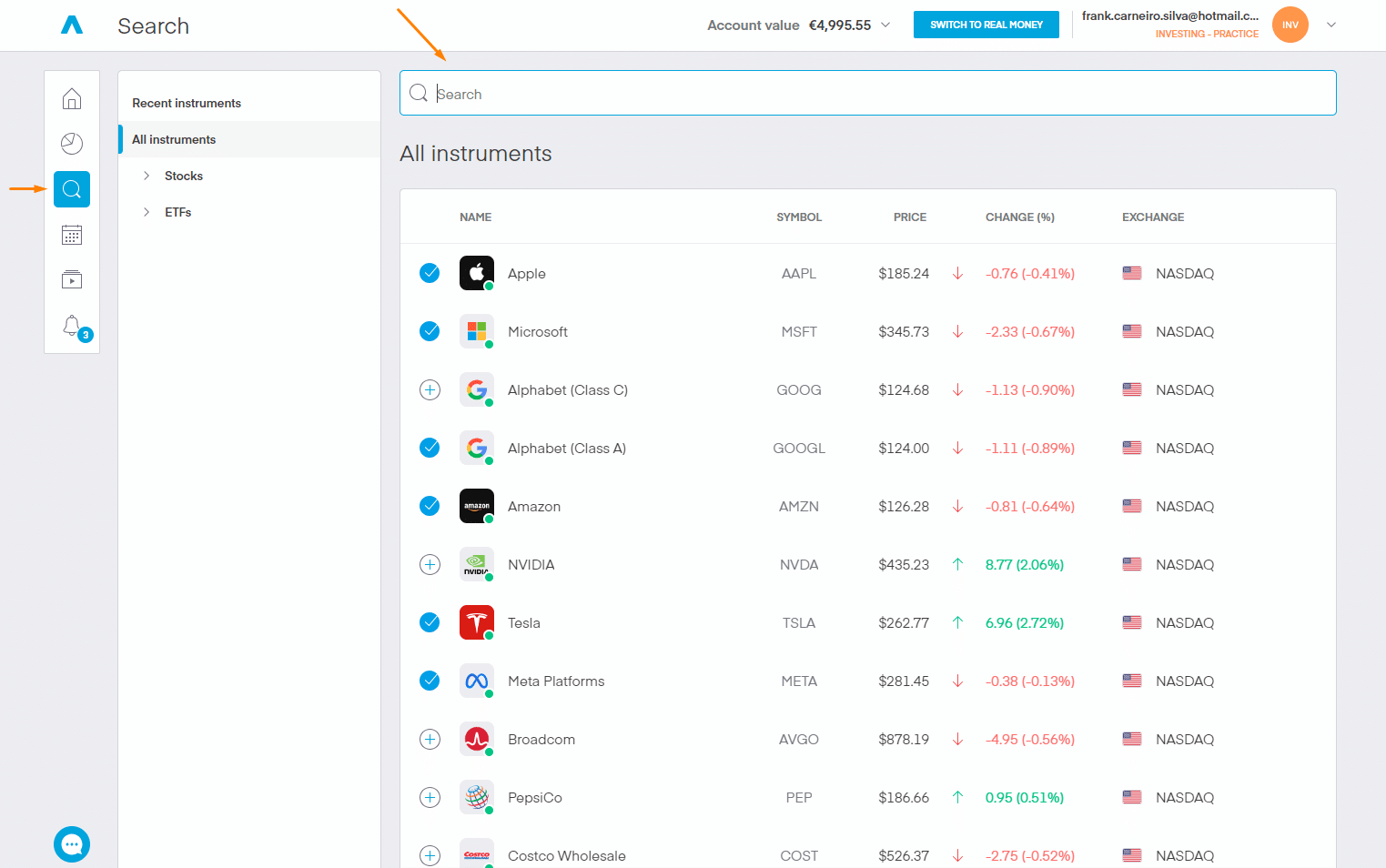
Task: Select the Search magnifier sidebar icon
Action: [72, 189]
